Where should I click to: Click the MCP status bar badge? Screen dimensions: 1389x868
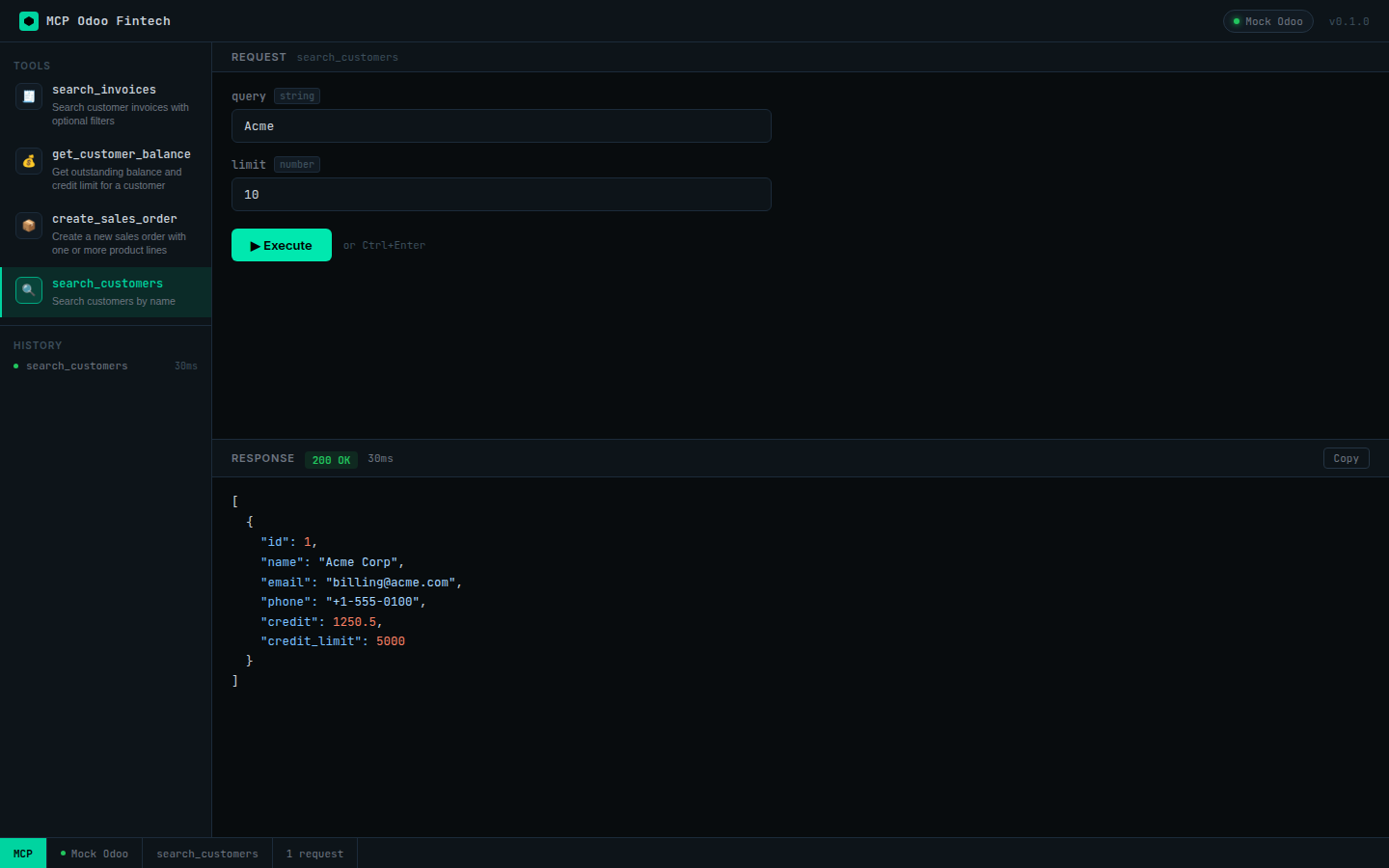click(x=23, y=854)
